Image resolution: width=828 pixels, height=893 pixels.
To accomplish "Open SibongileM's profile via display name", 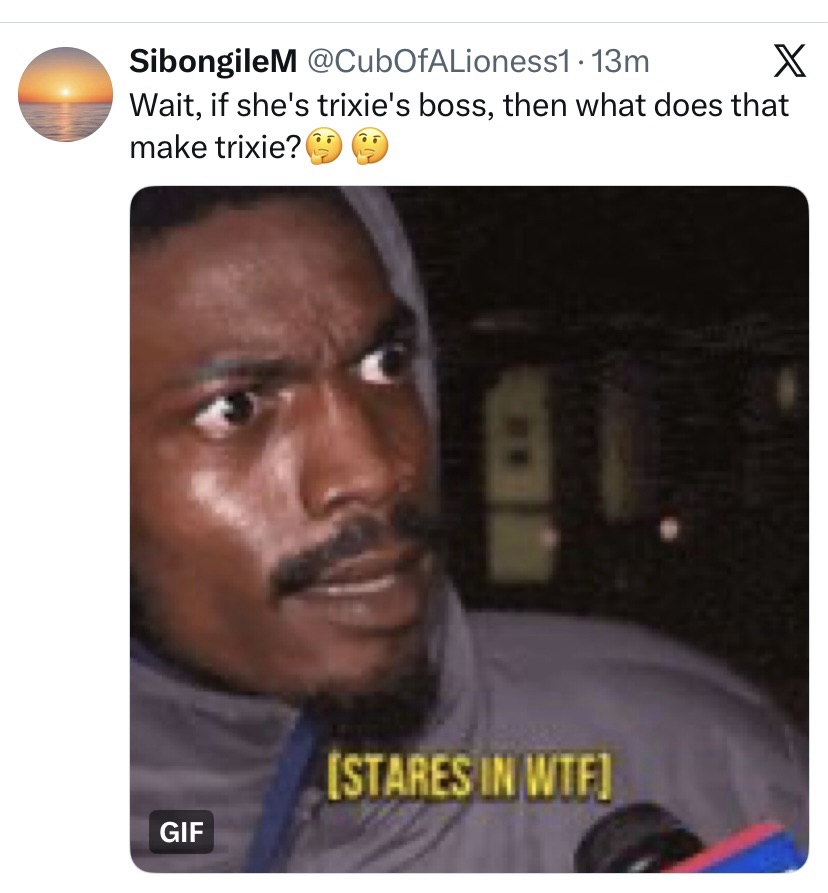I will [x=213, y=62].
